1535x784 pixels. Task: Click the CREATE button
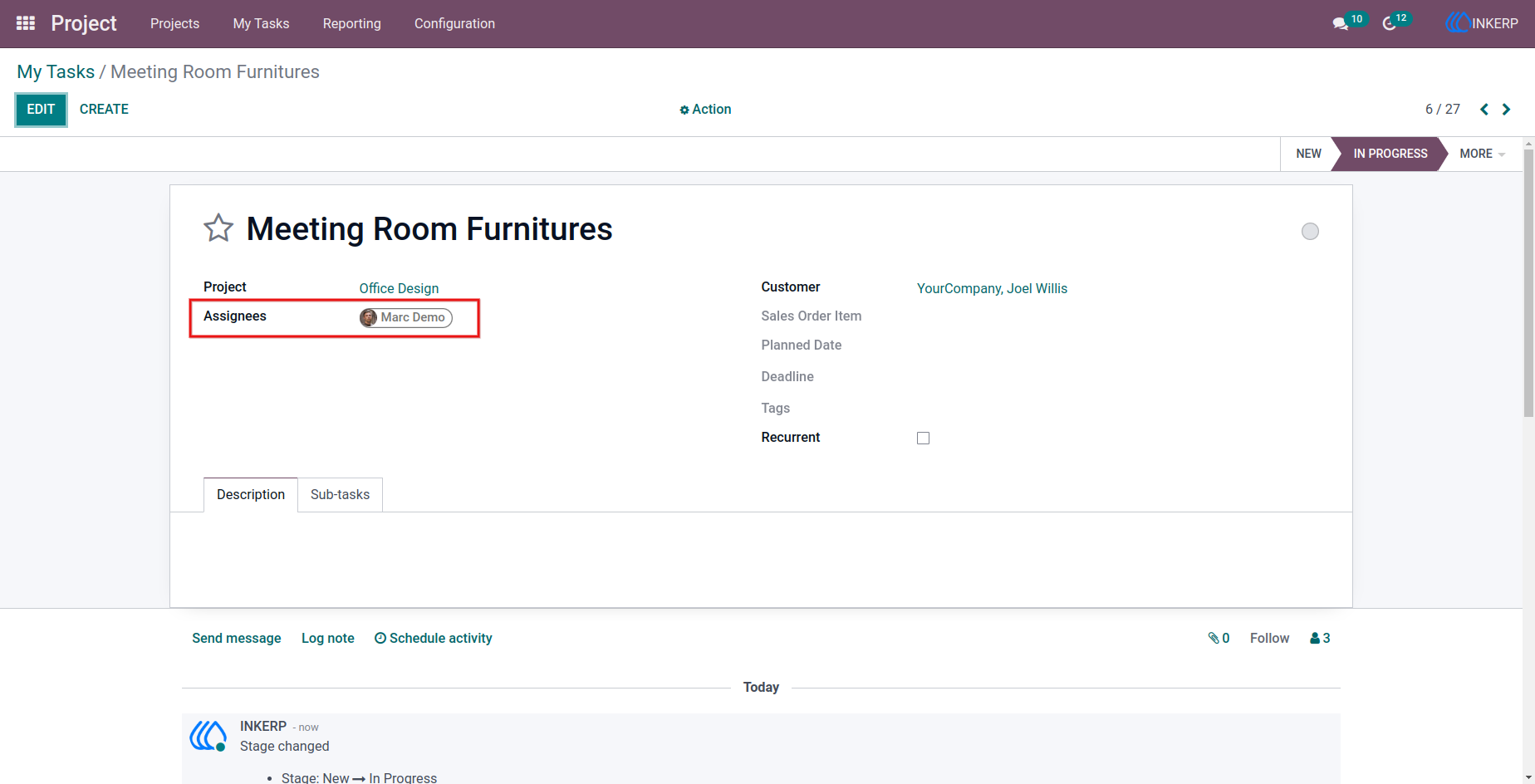(x=104, y=110)
